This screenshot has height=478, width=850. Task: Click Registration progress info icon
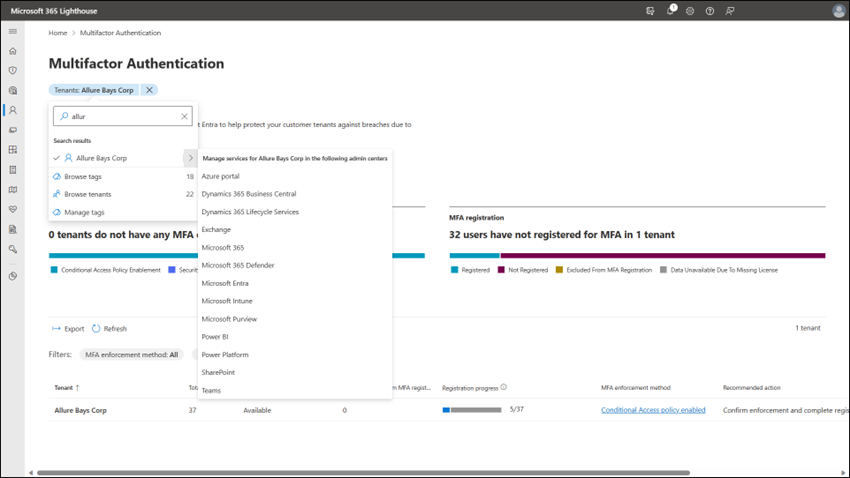(x=504, y=387)
